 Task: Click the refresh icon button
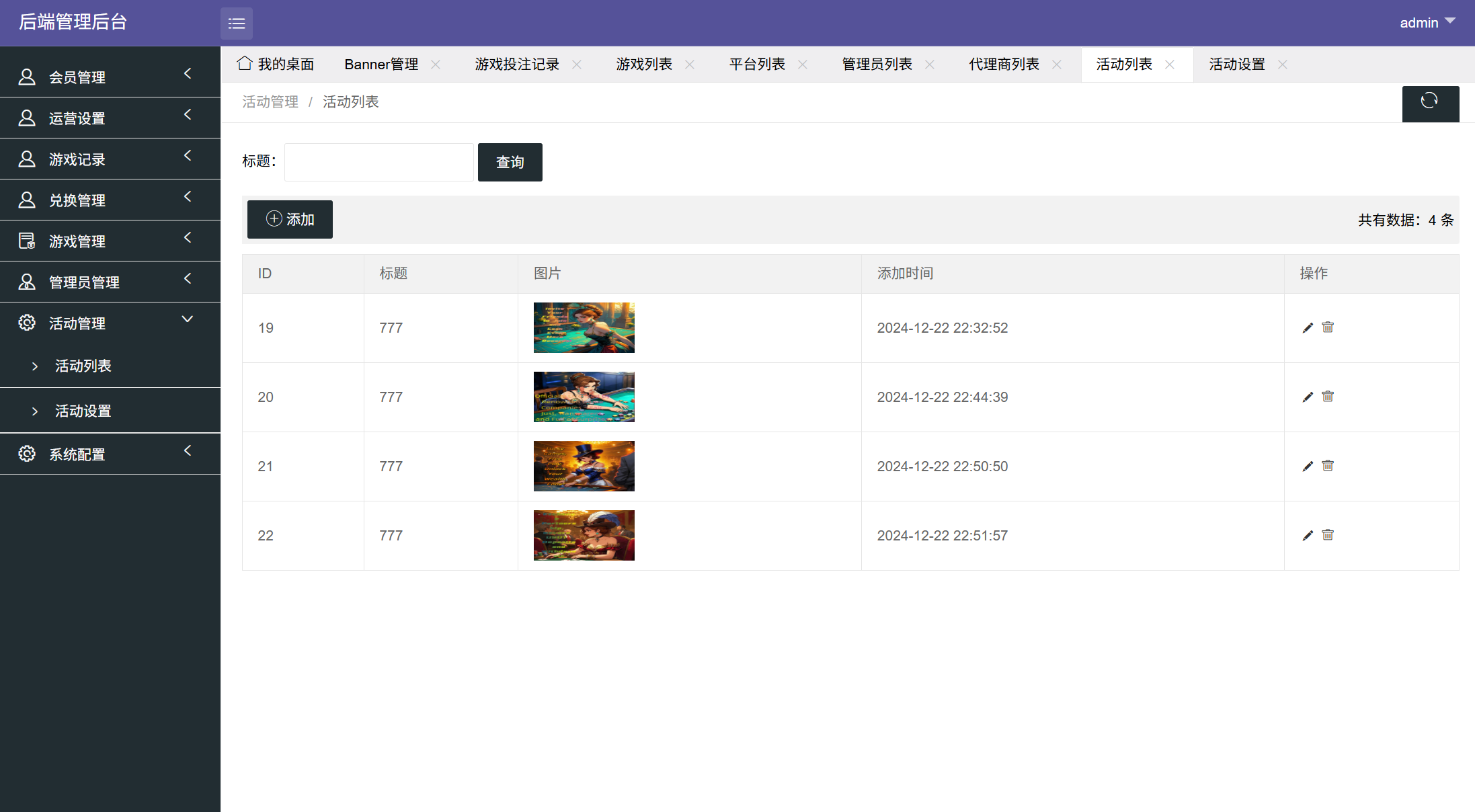point(1430,102)
